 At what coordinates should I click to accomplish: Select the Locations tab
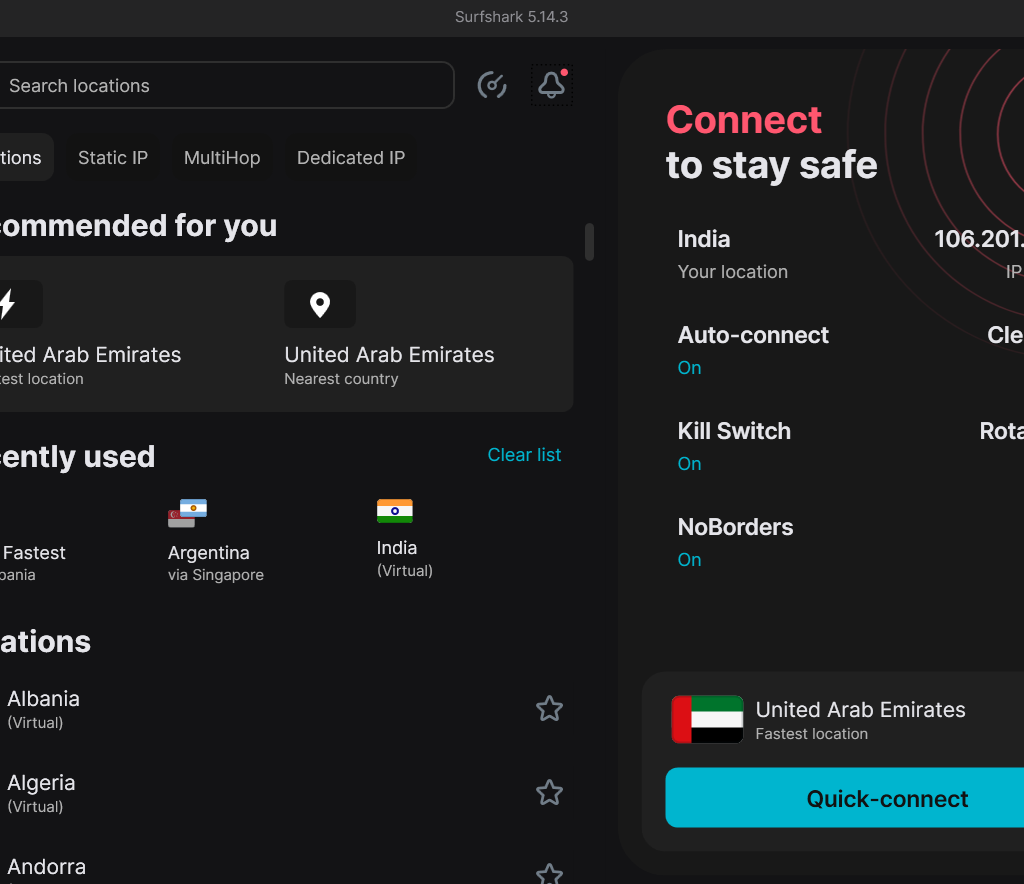tap(25, 157)
